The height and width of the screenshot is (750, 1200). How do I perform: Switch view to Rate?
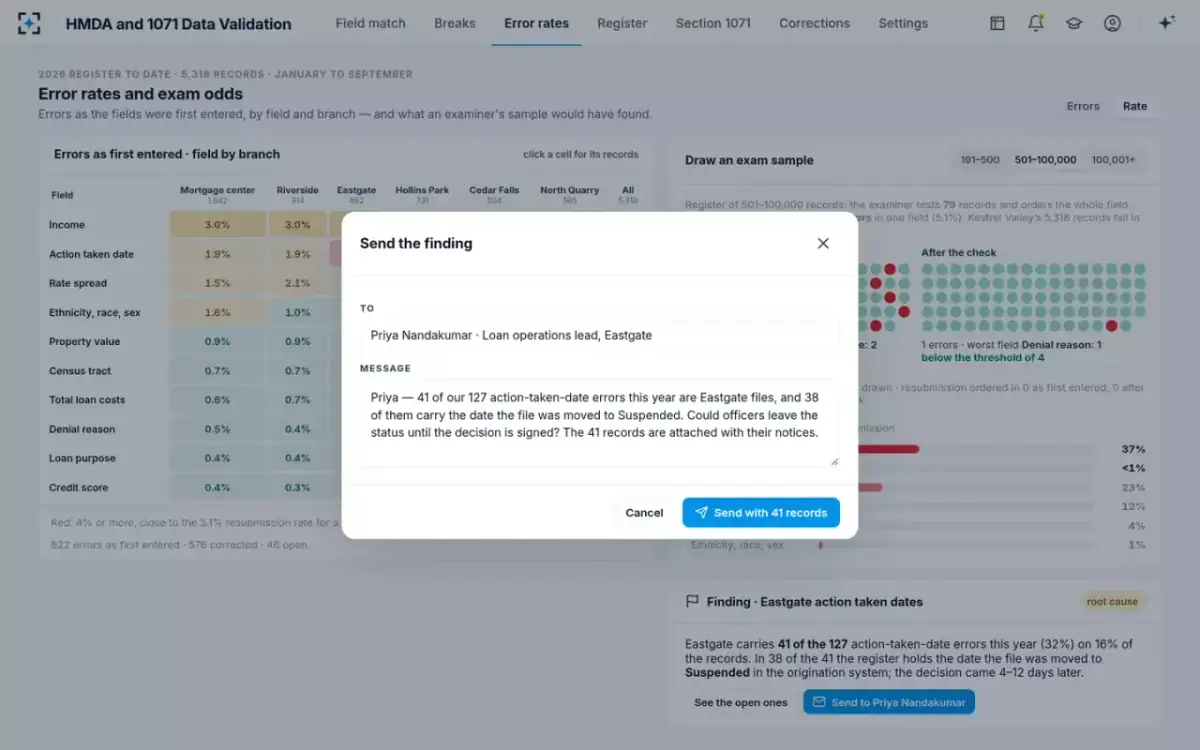[x=1135, y=106]
